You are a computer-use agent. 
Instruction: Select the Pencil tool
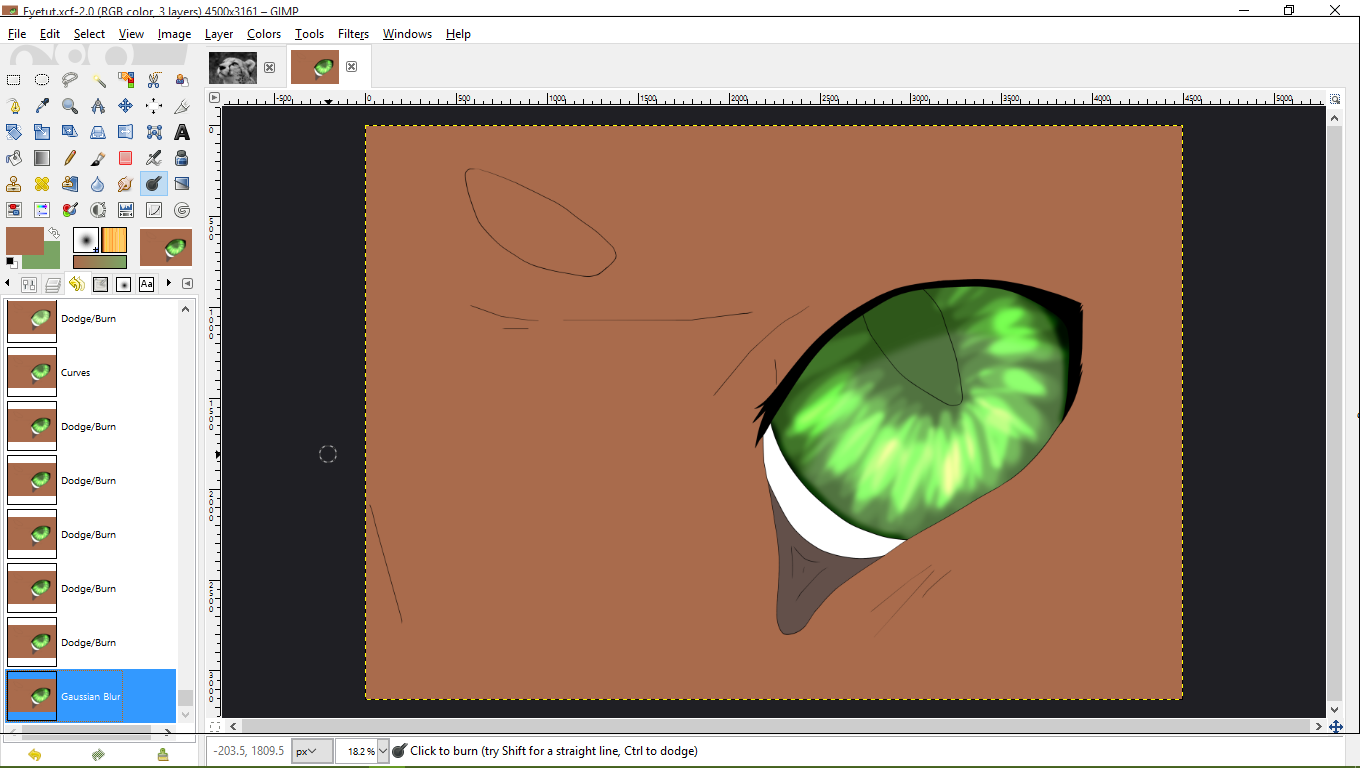70,158
